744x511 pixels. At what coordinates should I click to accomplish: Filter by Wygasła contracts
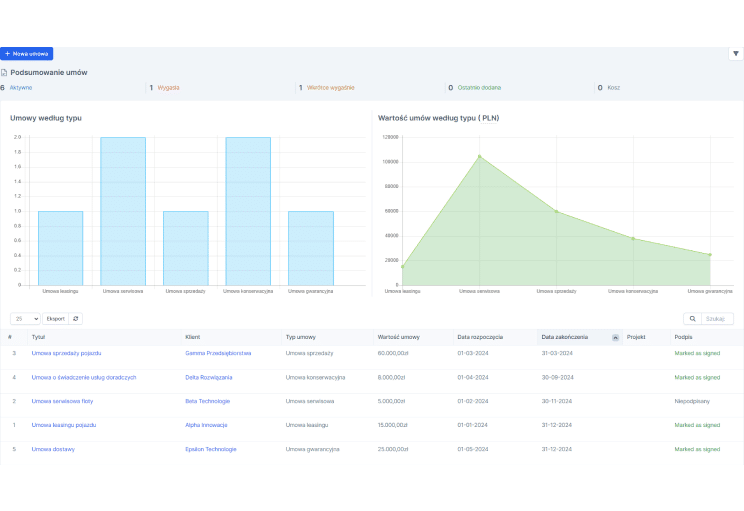[x=168, y=88]
